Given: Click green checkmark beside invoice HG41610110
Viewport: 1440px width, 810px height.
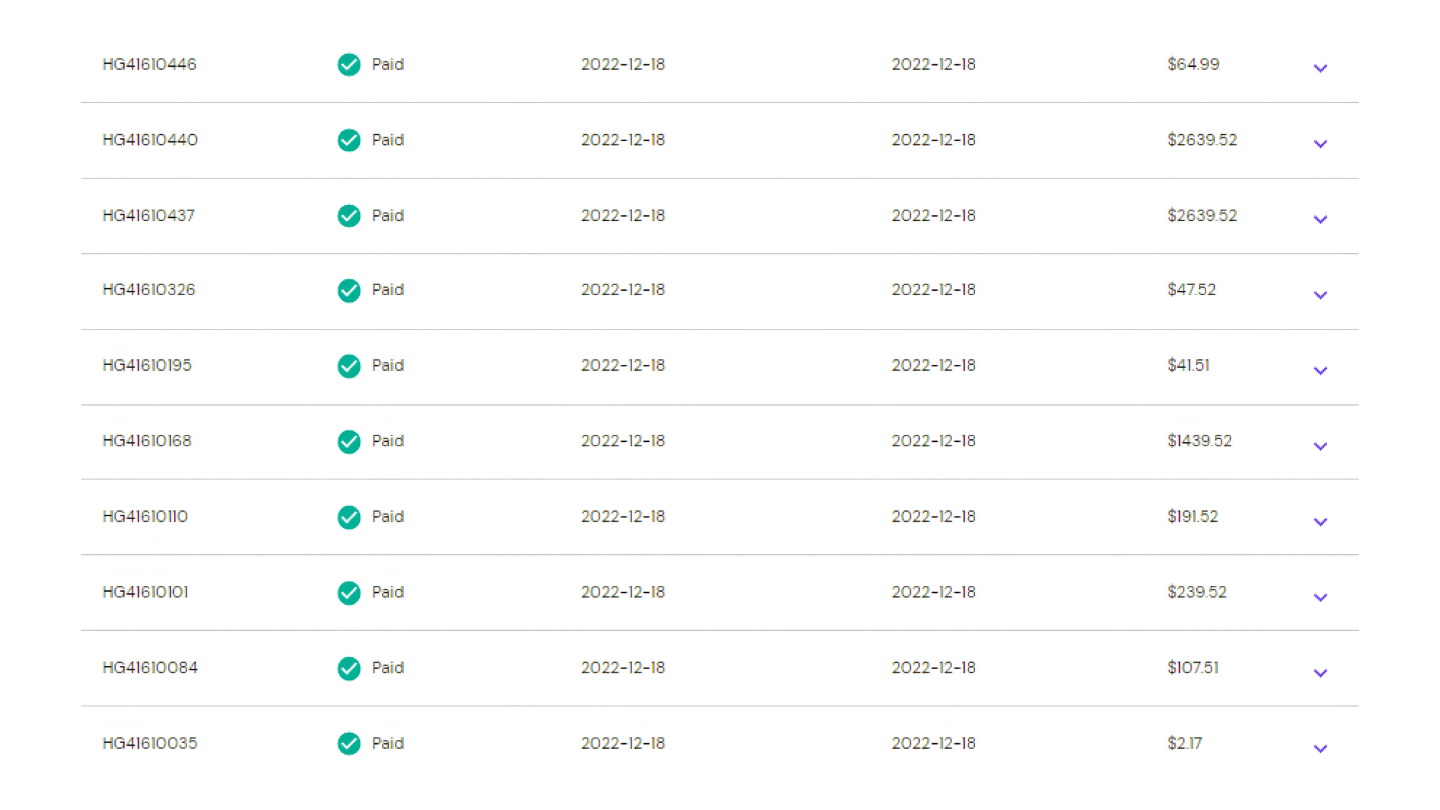Looking at the screenshot, I should point(349,517).
